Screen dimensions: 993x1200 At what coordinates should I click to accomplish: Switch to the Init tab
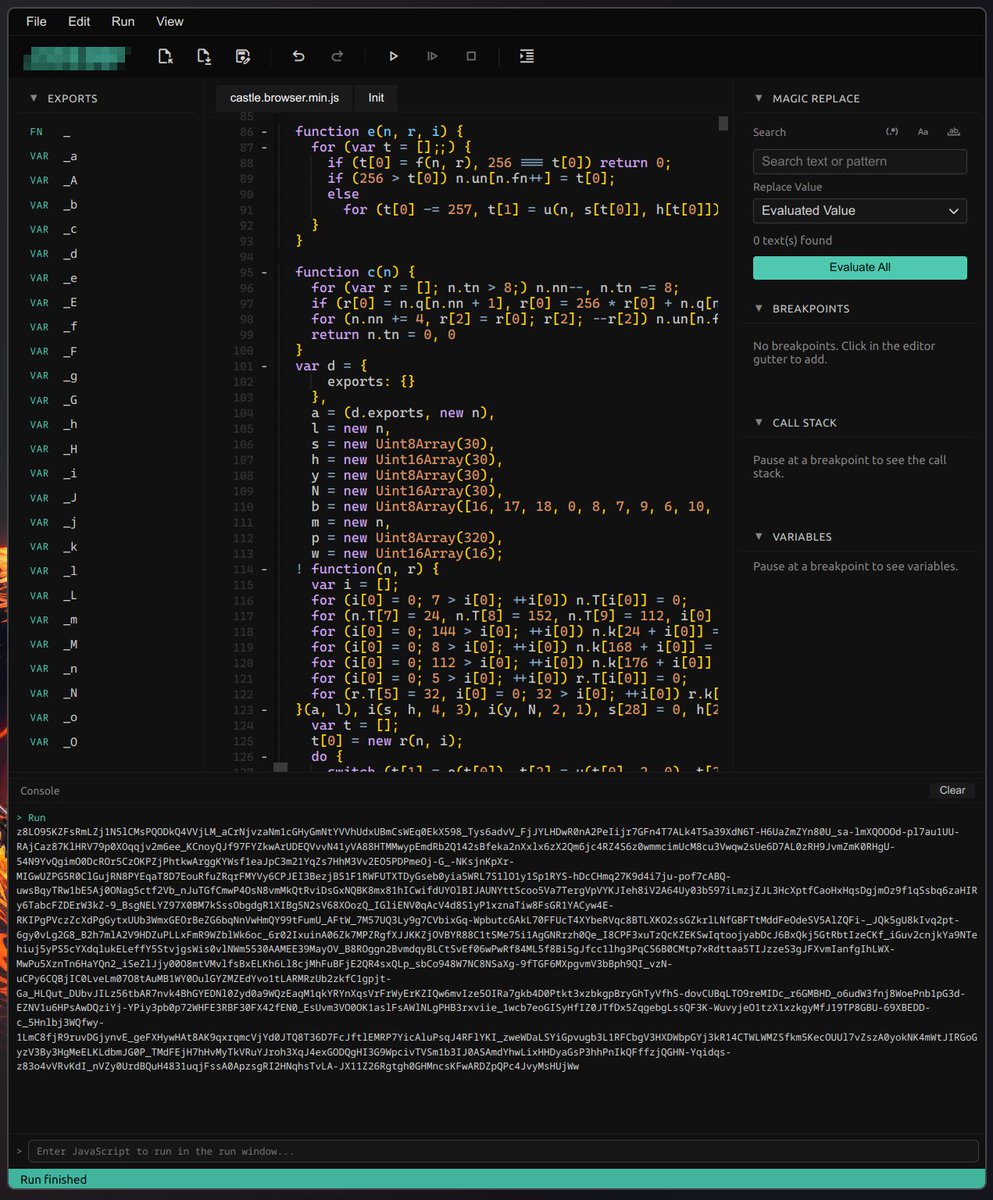376,98
